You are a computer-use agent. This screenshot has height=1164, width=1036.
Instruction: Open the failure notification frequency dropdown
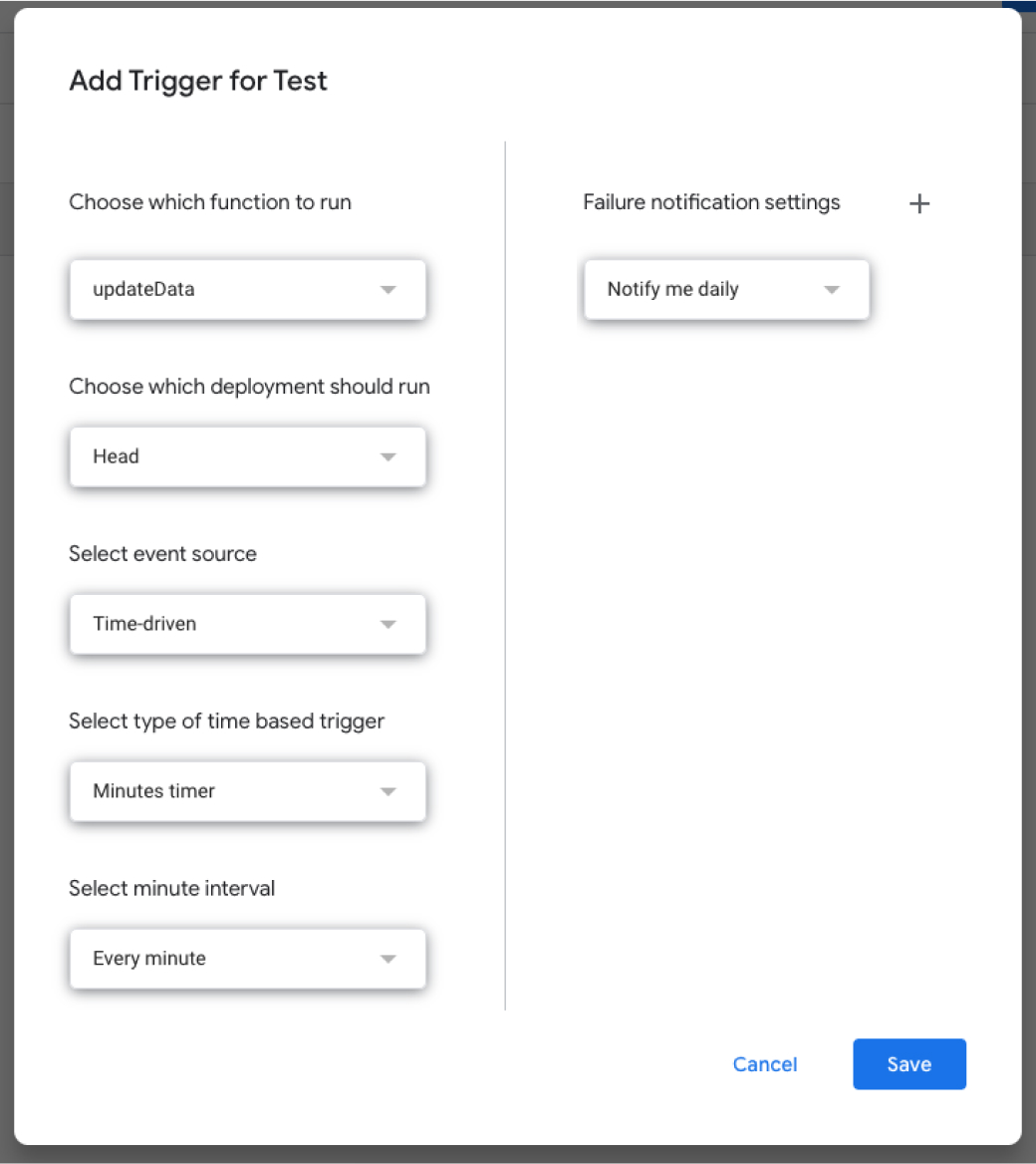(x=725, y=290)
